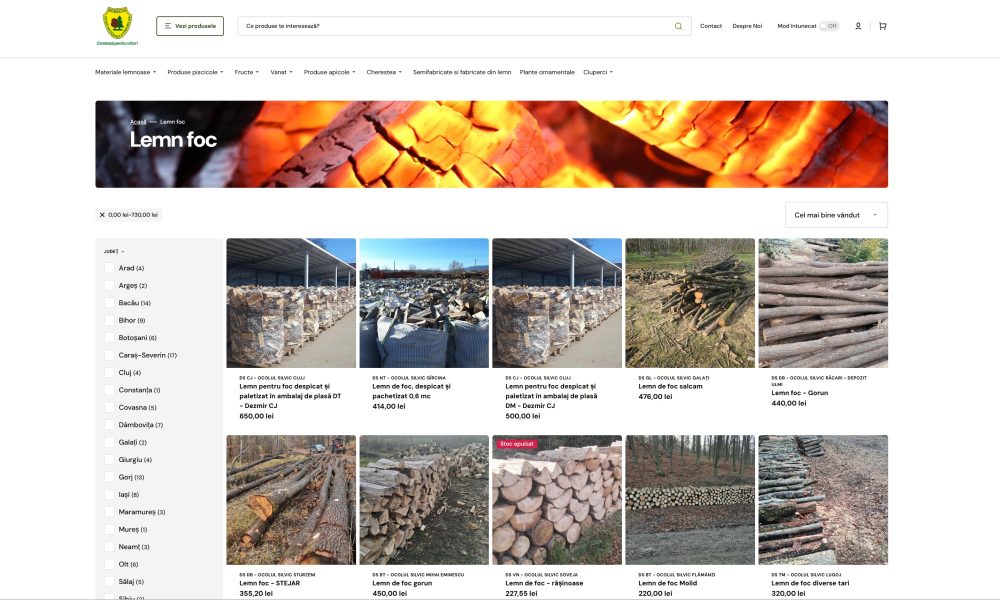The image size is (1000, 600).
Task: Click the forestry company logo
Action: click(x=119, y=26)
